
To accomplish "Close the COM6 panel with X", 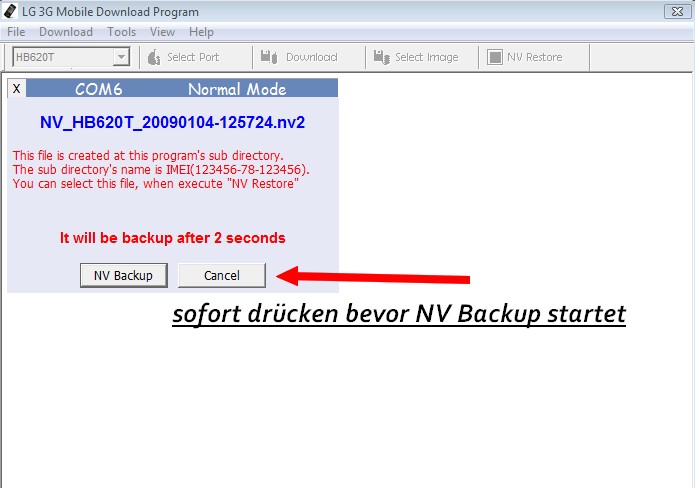I will (16, 89).
